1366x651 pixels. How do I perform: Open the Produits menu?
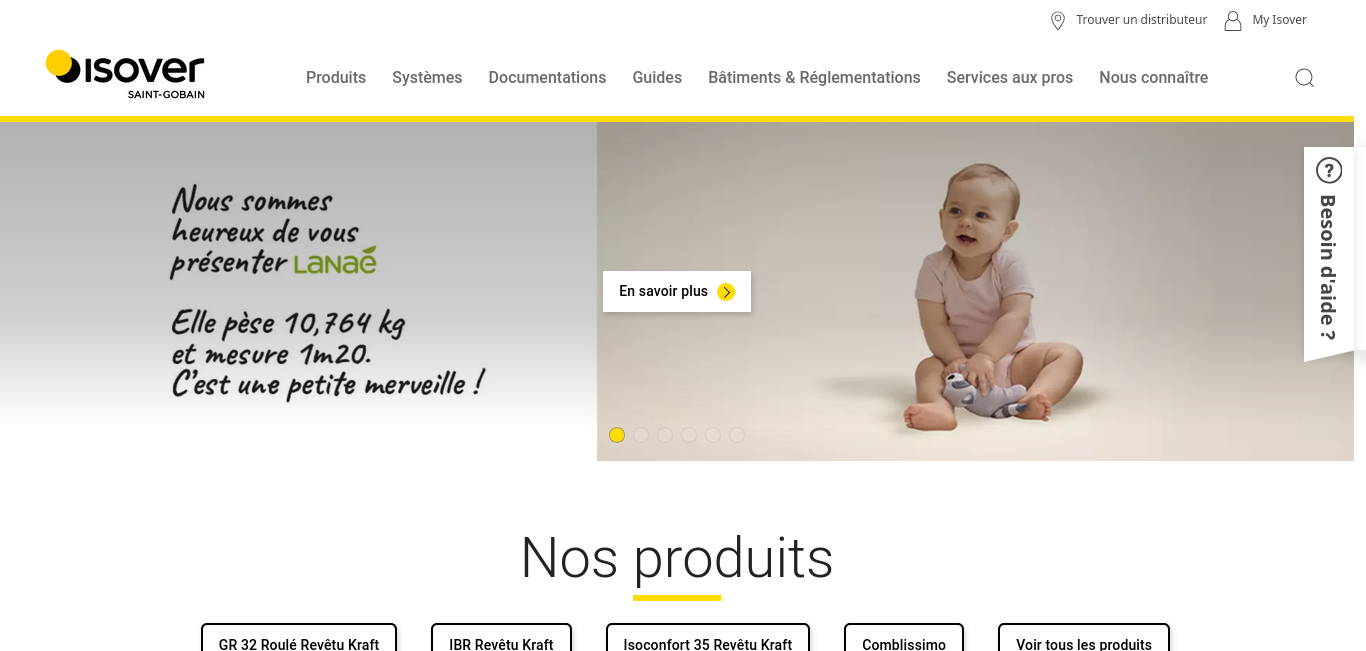click(336, 78)
